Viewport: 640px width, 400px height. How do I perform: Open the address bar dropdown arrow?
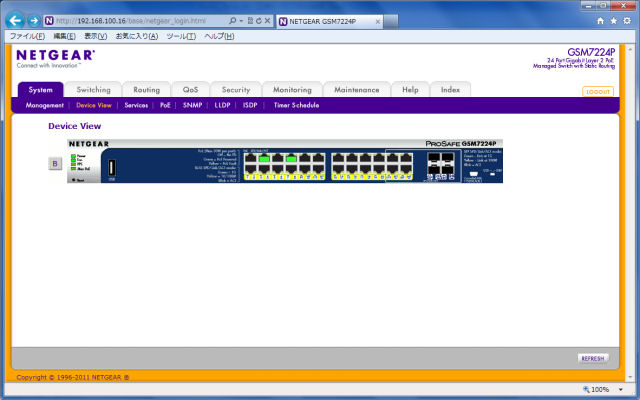(x=241, y=20)
